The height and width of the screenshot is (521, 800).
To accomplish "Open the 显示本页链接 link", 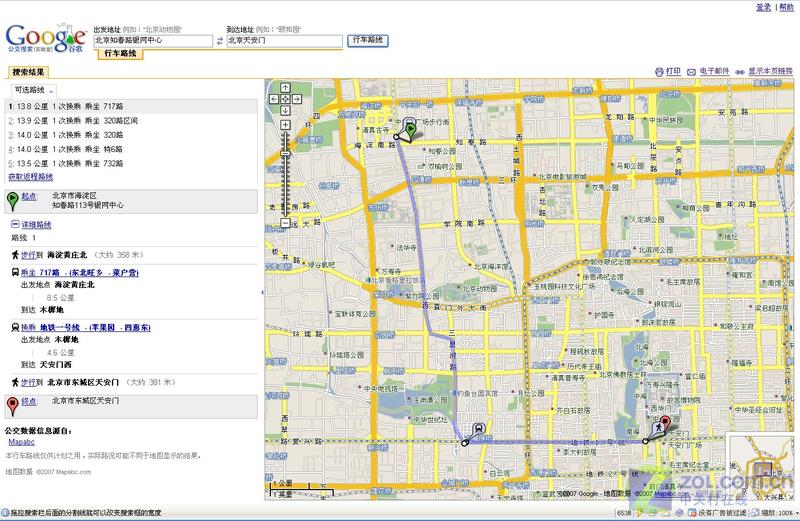I will pyautogui.click(x=770, y=71).
